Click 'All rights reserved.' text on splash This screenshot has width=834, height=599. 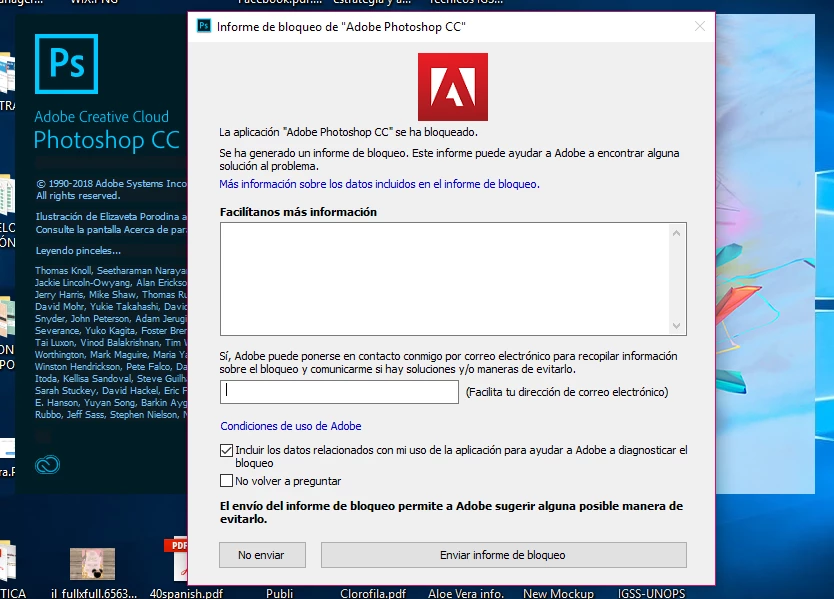pos(78,196)
